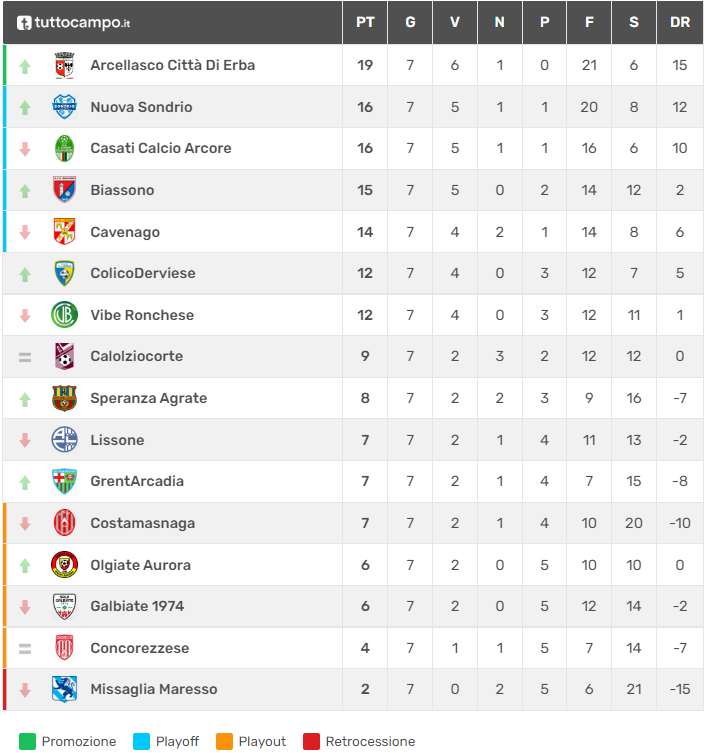Sort table by PT column header
Image resolution: width=707 pixels, height=753 pixels.
pos(365,22)
